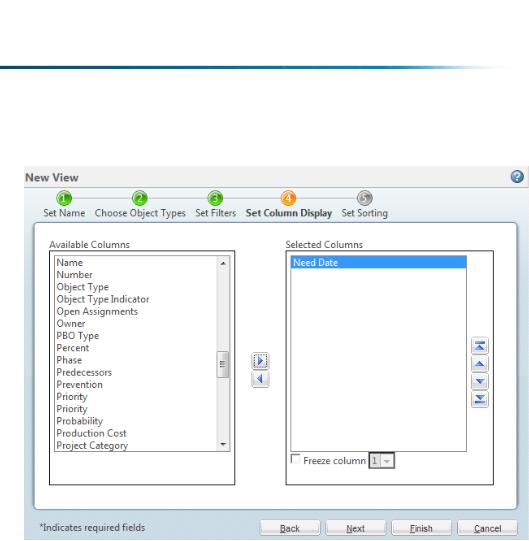The image size is (529, 541).
Task: Move selected column up one position
Action: pyautogui.click(x=480, y=364)
